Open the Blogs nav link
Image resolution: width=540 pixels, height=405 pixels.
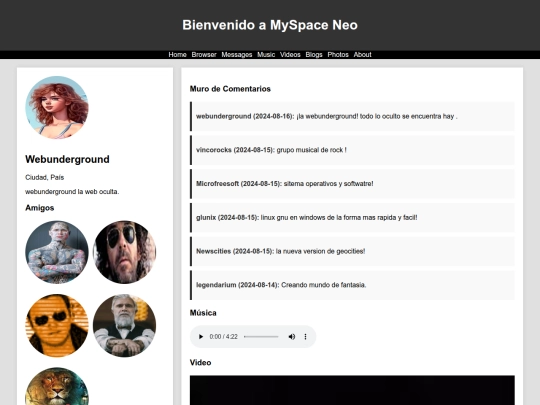pyautogui.click(x=314, y=54)
